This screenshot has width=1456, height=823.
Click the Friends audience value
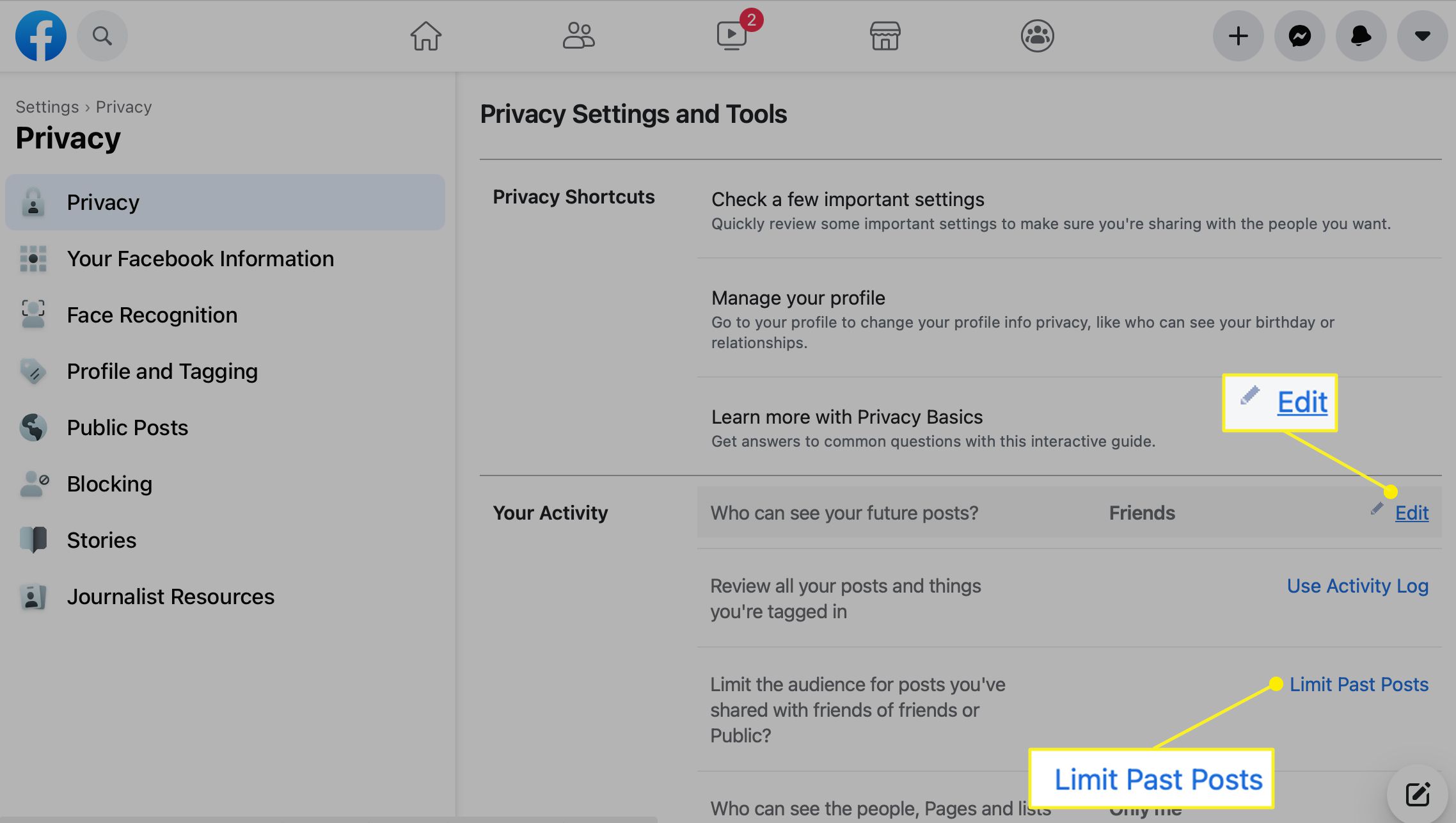pos(1142,513)
